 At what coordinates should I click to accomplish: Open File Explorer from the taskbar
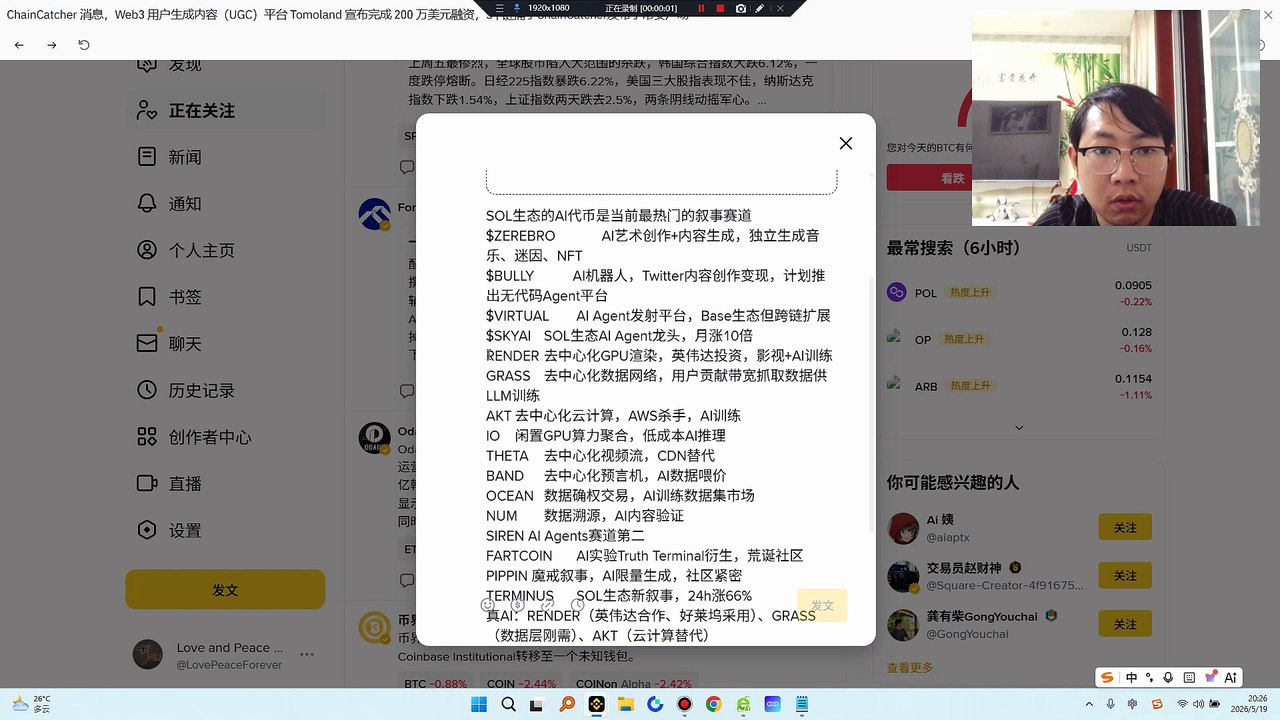click(625, 704)
